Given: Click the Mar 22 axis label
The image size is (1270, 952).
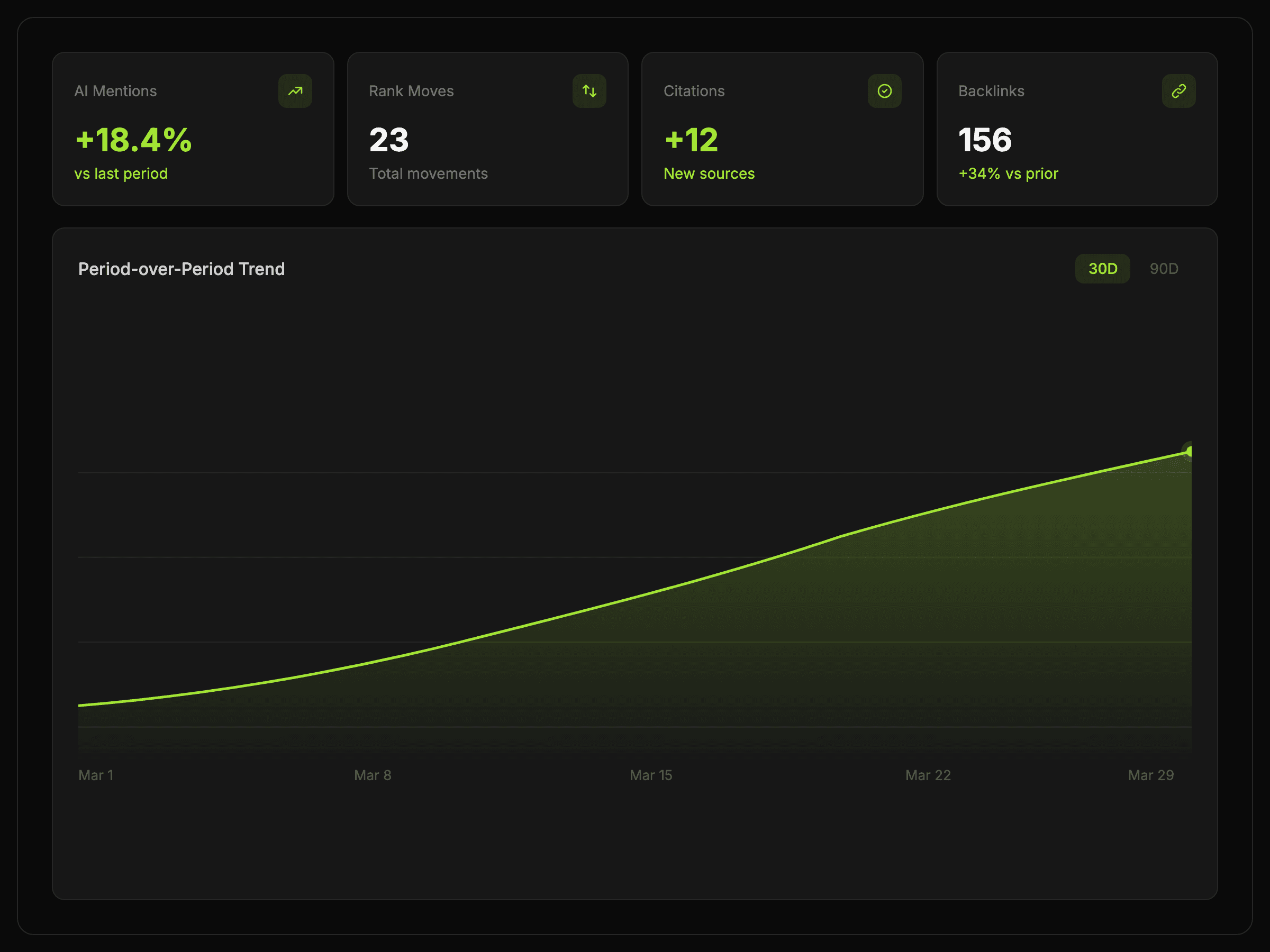Looking at the screenshot, I should (928, 775).
